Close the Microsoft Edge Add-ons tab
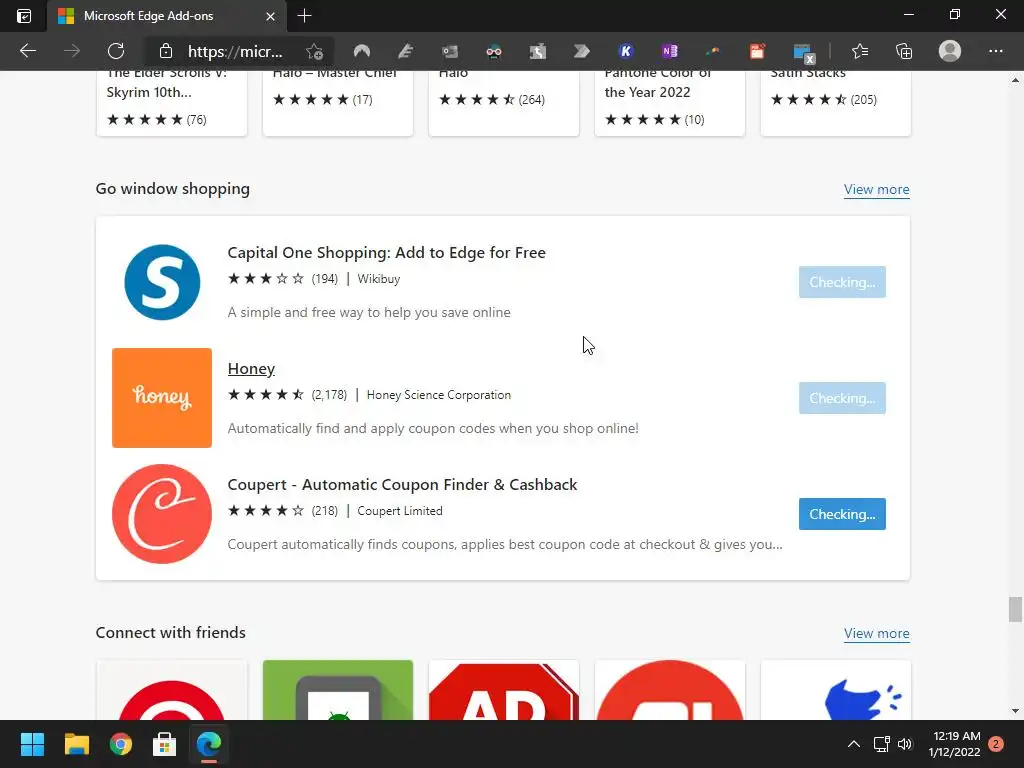This screenshot has height=768, width=1024. (270, 16)
